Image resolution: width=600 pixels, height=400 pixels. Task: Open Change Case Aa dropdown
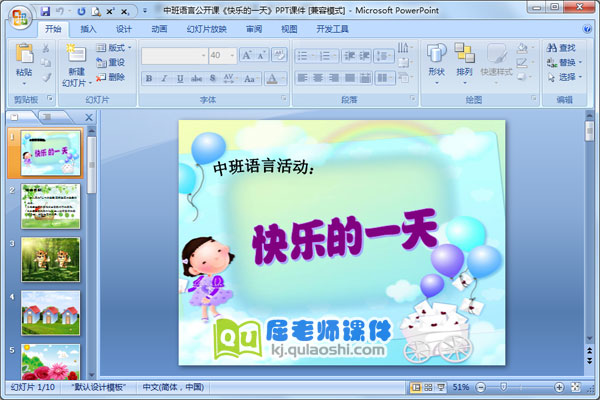pos(251,78)
